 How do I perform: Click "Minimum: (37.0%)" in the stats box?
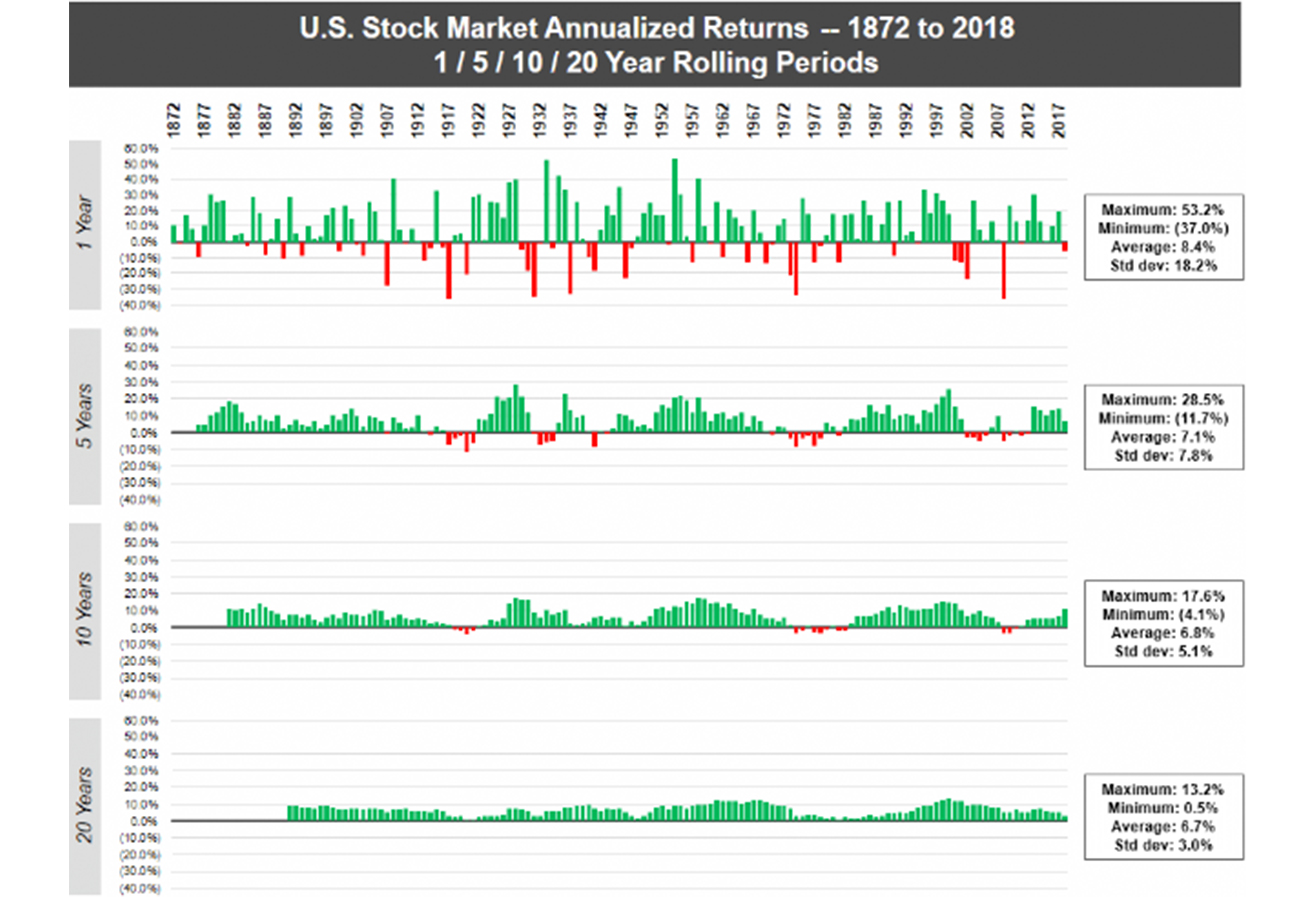coord(1164,227)
